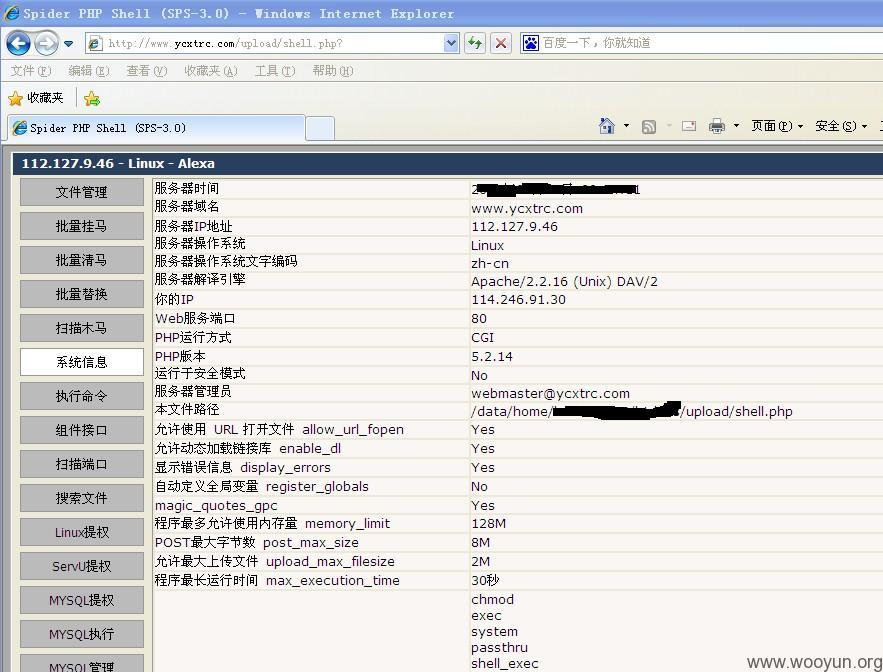
Task: Click the upload_max_filesize value 2M
Action: point(480,562)
